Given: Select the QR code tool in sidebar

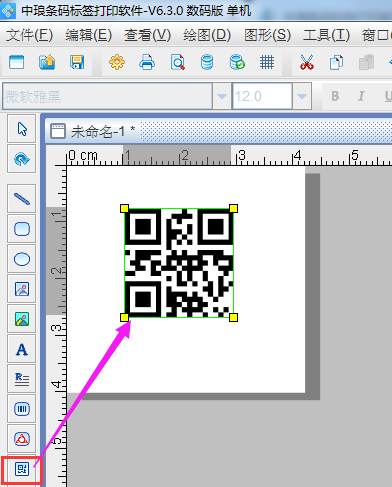Looking at the screenshot, I should click(x=22, y=469).
